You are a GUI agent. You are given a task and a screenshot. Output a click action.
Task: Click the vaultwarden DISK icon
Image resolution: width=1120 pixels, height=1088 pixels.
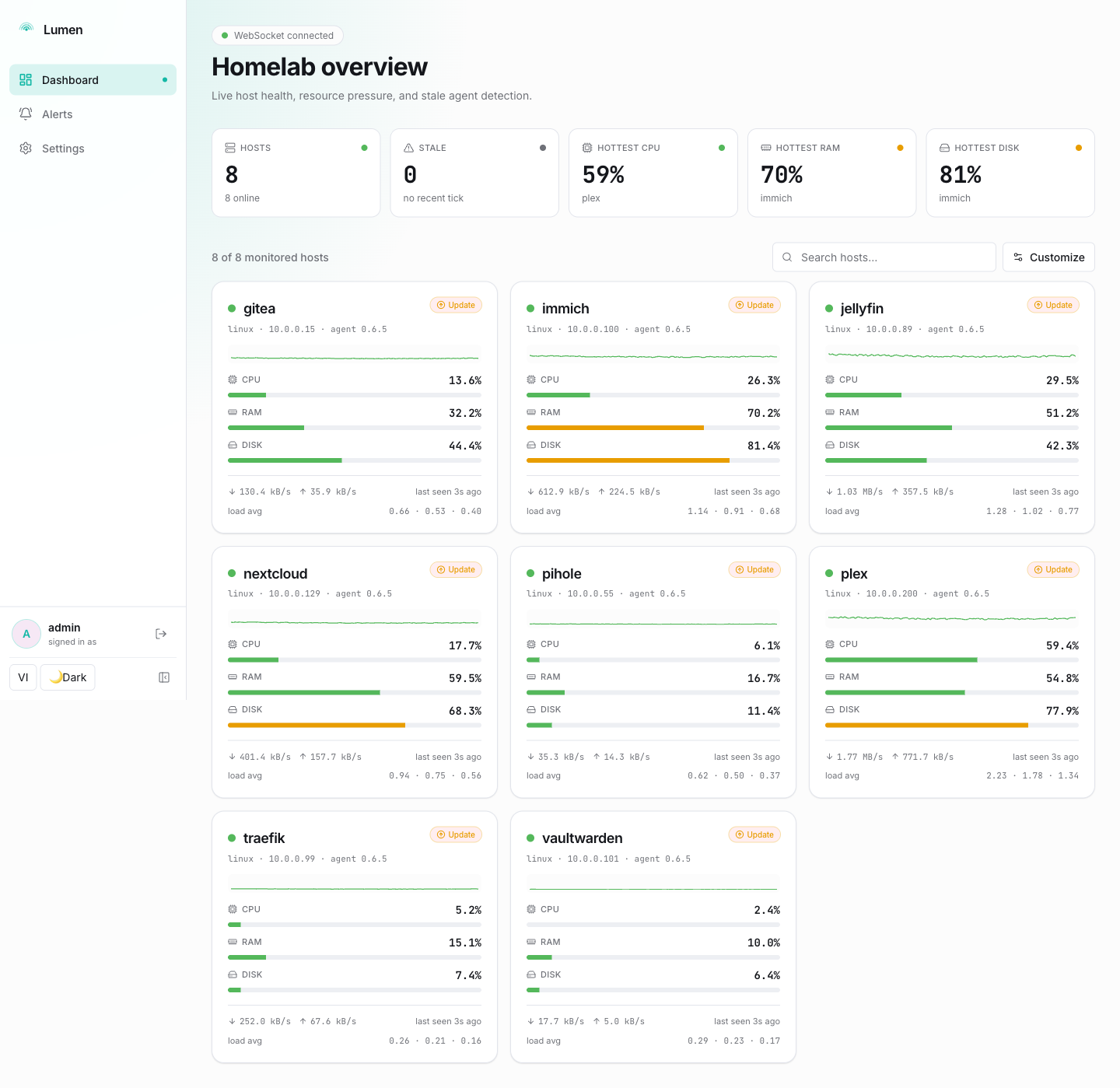(x=531, y=974)
